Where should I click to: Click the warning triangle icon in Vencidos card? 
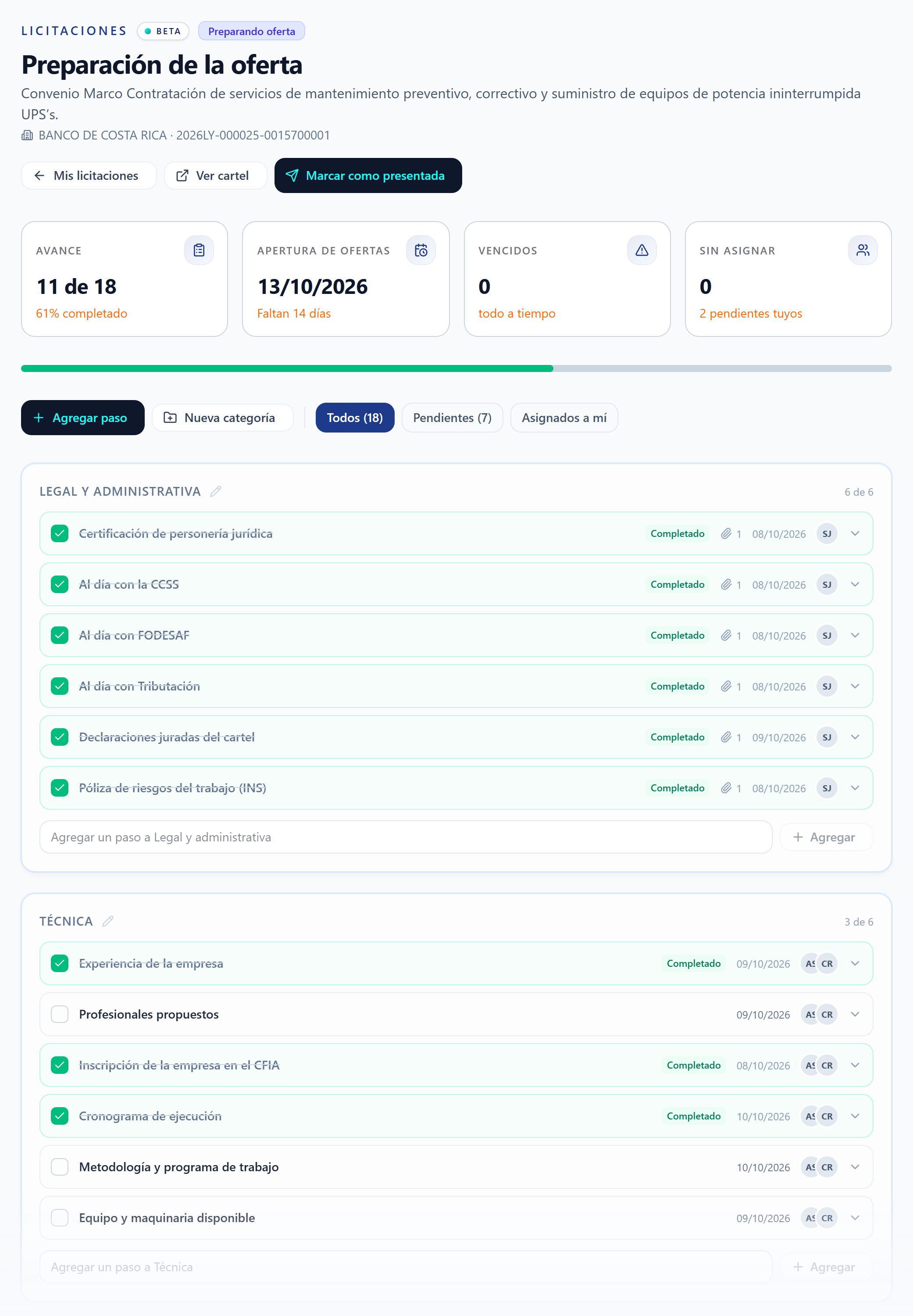(641, 250)
